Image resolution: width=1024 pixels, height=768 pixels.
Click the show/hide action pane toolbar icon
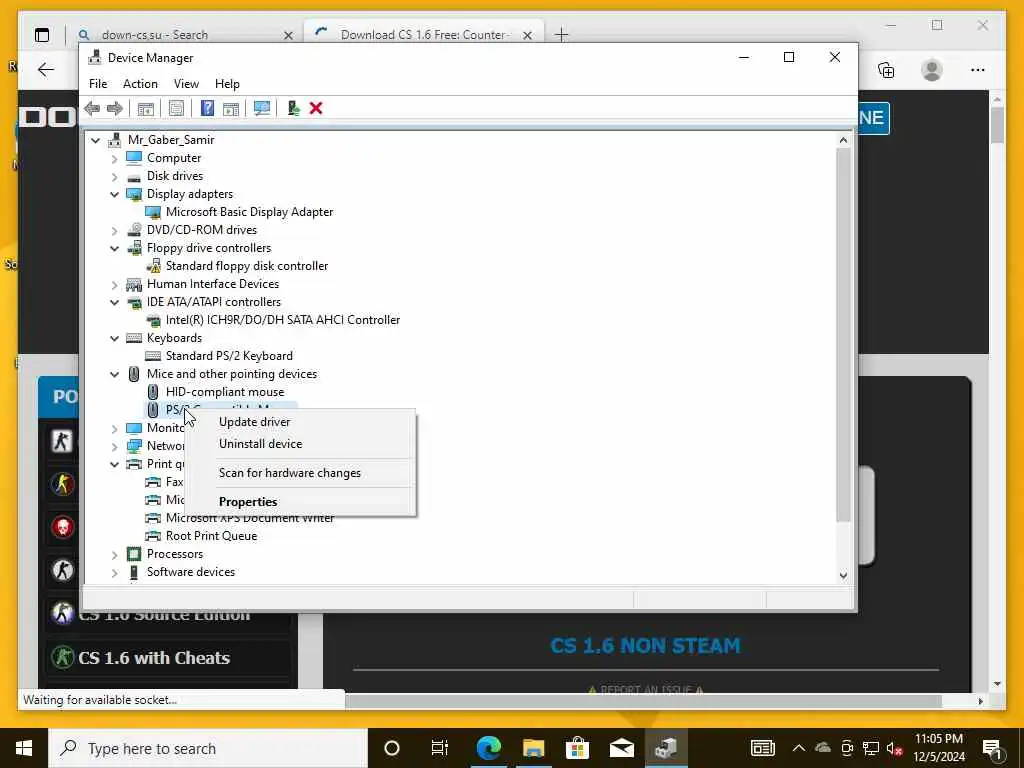[231, 108]
